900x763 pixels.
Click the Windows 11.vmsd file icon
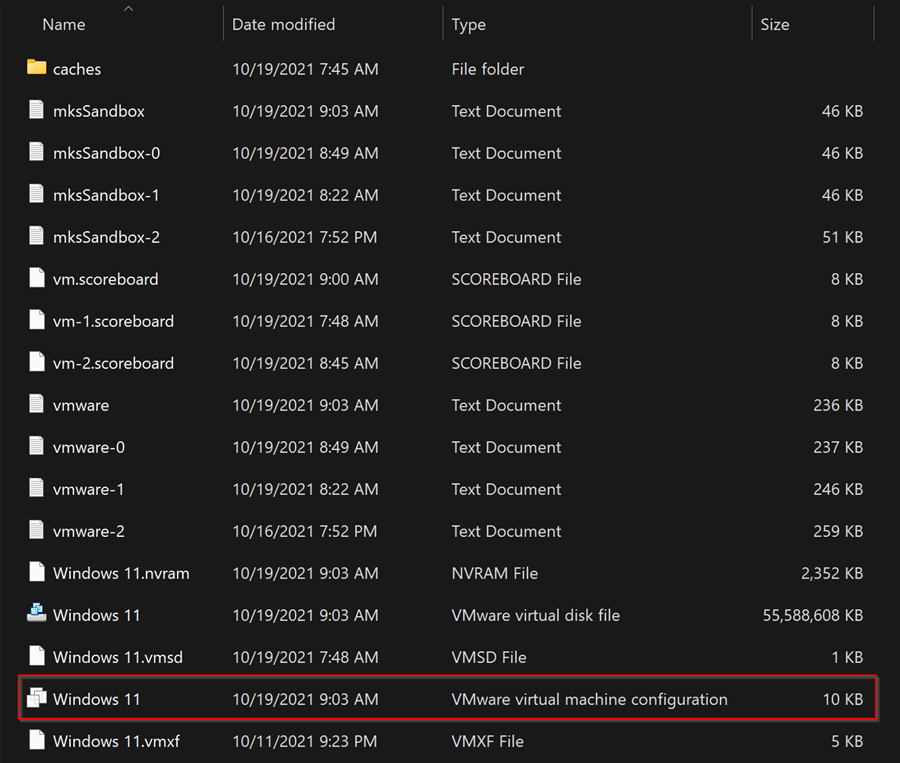(x=37, y=656)
